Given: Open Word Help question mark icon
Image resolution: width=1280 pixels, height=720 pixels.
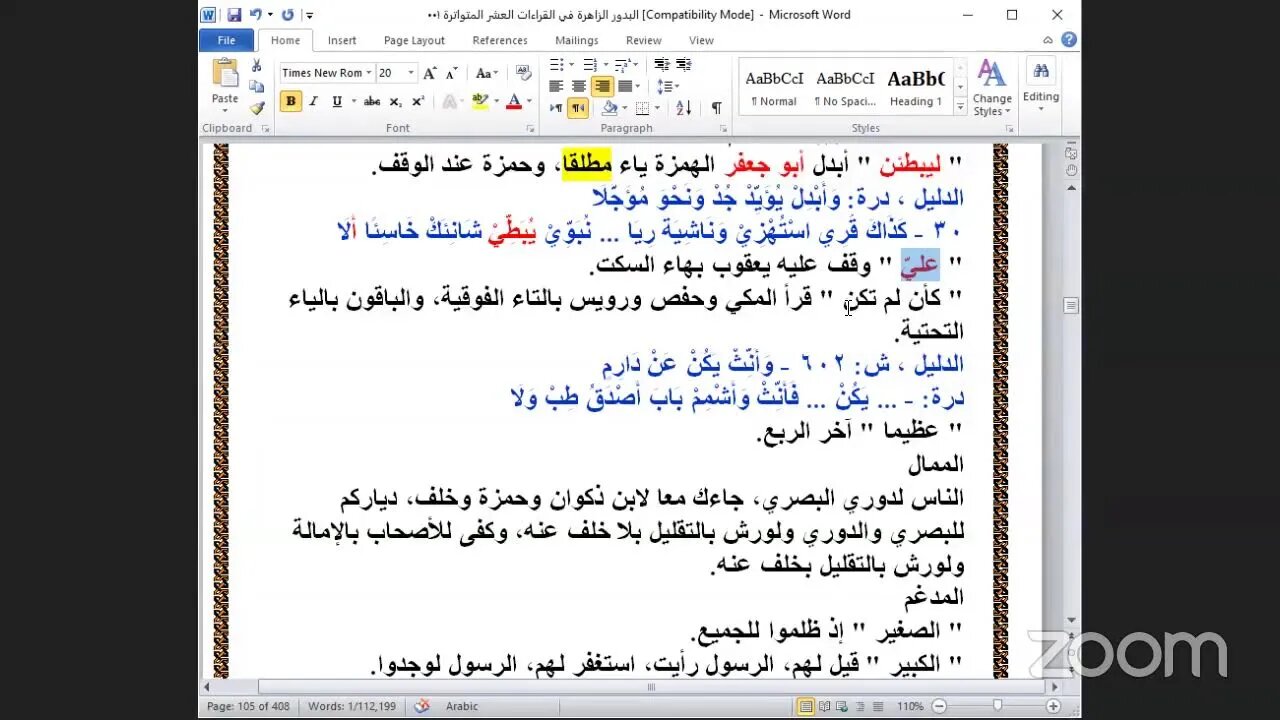Looking at the screenshot, I should click(x=1068, y=40).
